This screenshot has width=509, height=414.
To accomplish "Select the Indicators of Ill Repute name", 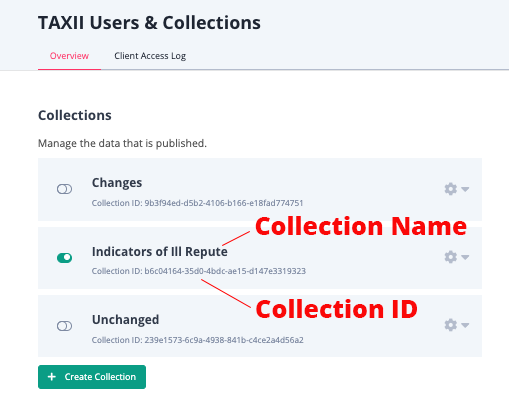I will tap(160, 251).
